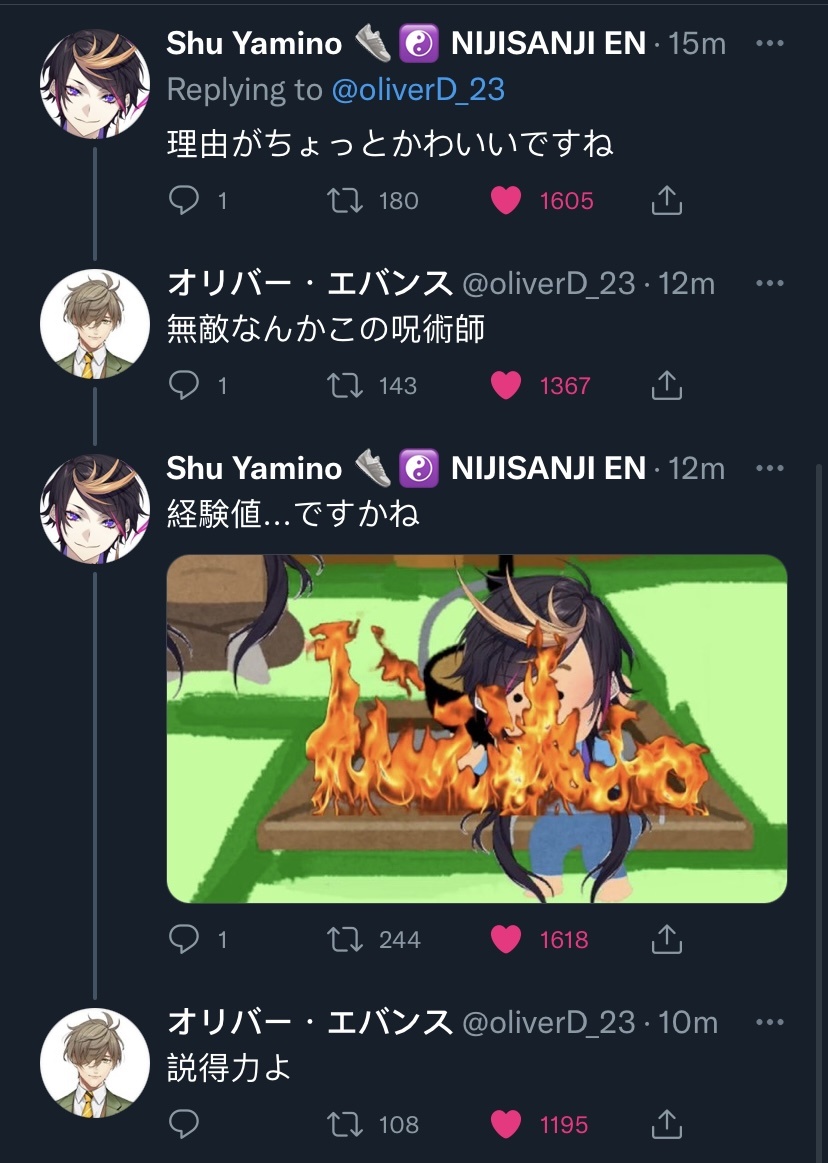
Task: Retweet the image tweet with 244 retweets
Action: pyautogui.click(x=345, y=939)
